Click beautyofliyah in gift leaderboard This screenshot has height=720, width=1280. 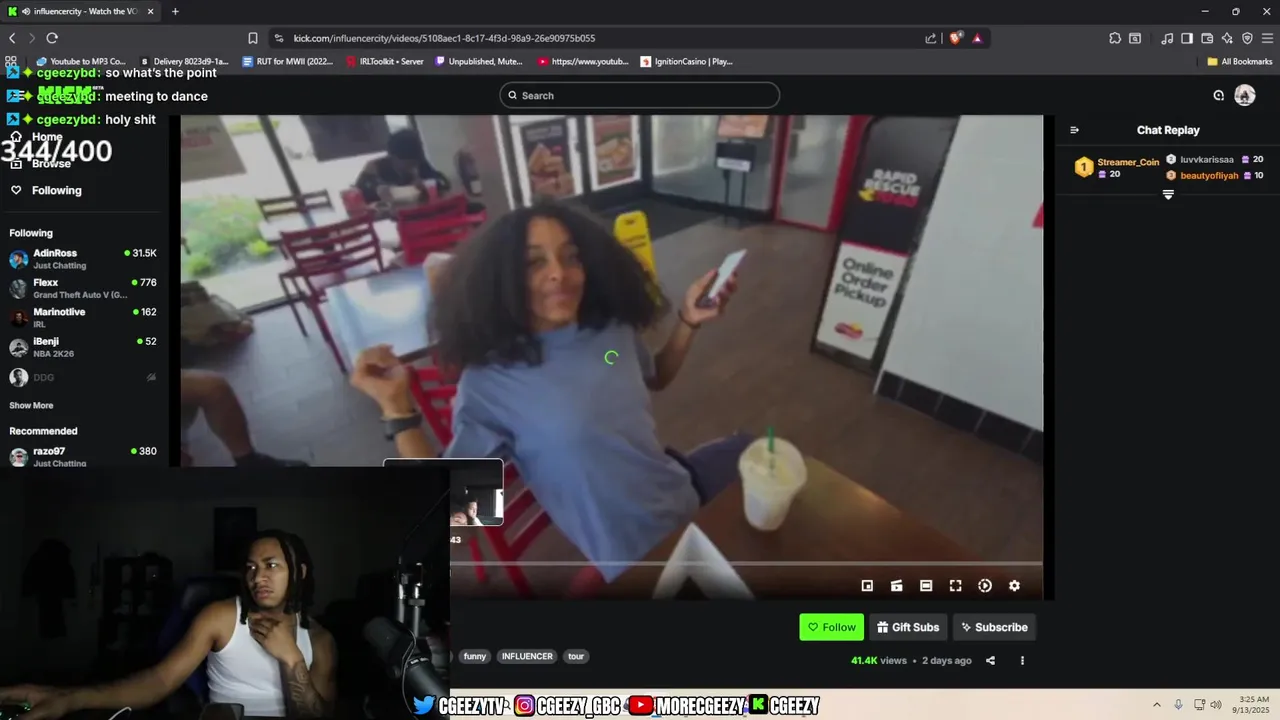click(1209, 175)
